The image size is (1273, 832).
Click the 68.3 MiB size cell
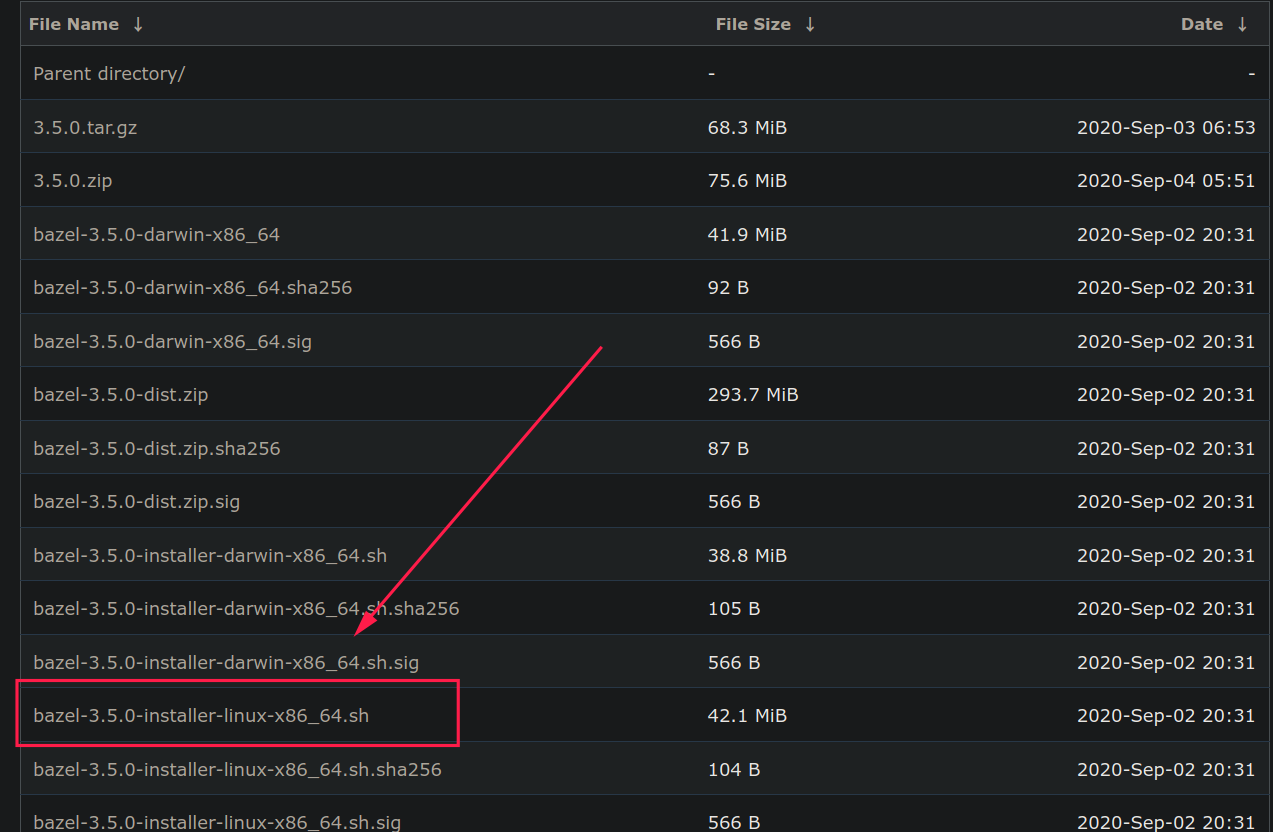747,128
